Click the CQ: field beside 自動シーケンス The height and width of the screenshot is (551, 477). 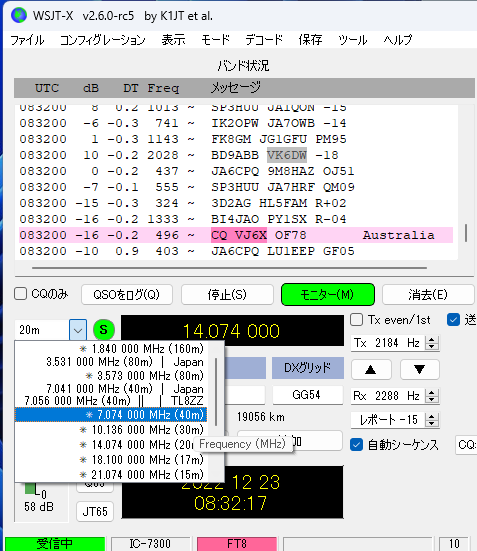[x=466, y=445]
